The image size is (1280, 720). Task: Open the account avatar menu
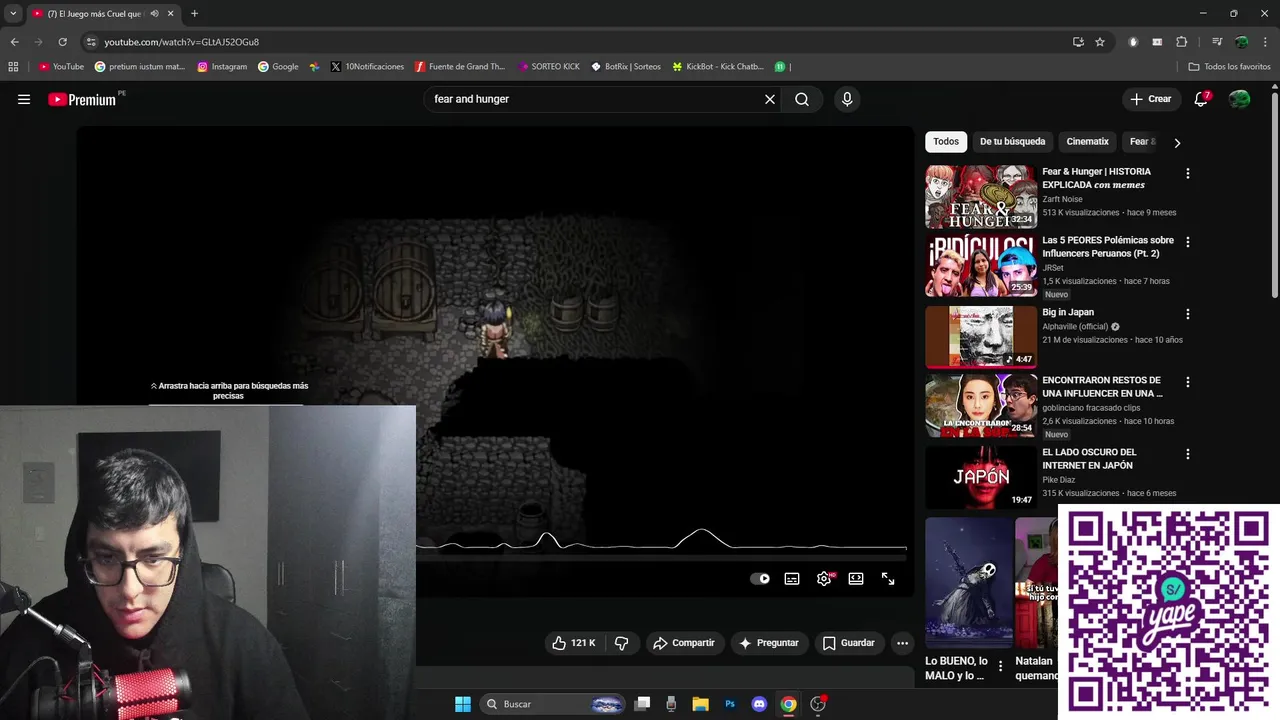pyautogui.click(x=1240, y=99)
